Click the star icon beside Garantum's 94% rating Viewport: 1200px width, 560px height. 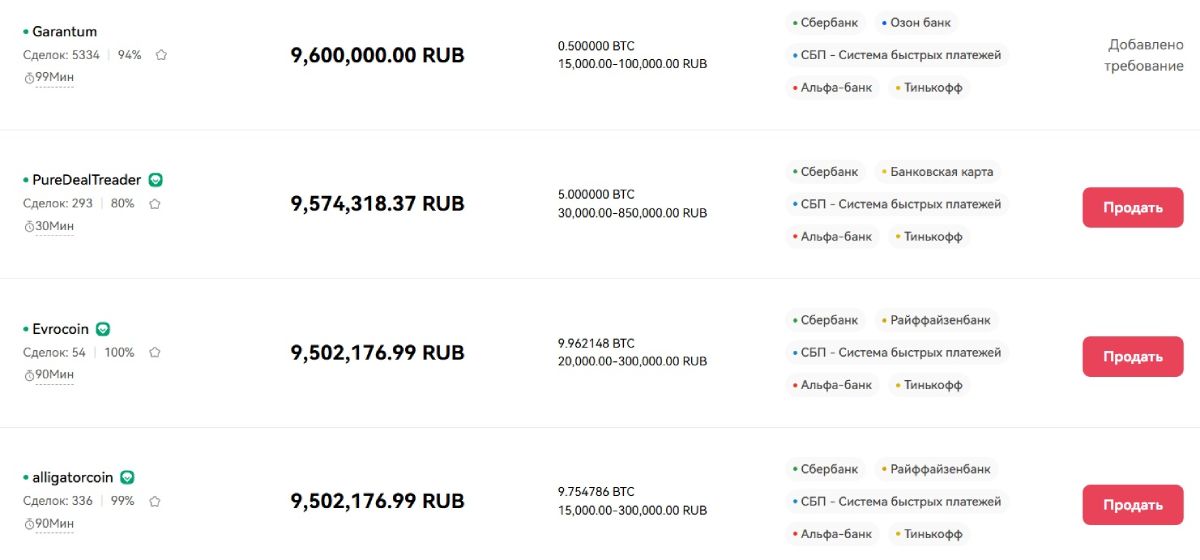[161, 55]
